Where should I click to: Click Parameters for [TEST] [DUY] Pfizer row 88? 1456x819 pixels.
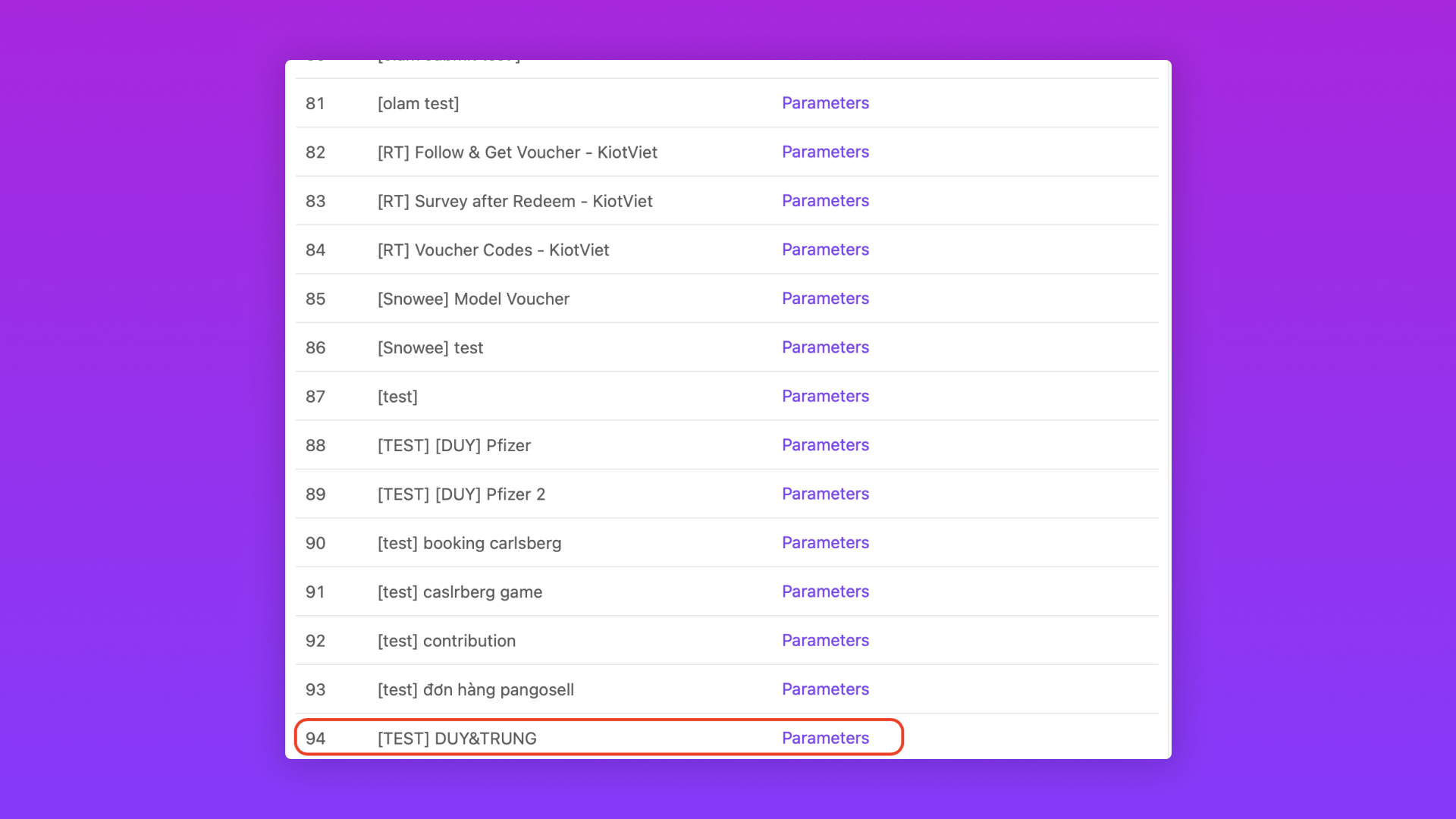(x=825, y=445)
